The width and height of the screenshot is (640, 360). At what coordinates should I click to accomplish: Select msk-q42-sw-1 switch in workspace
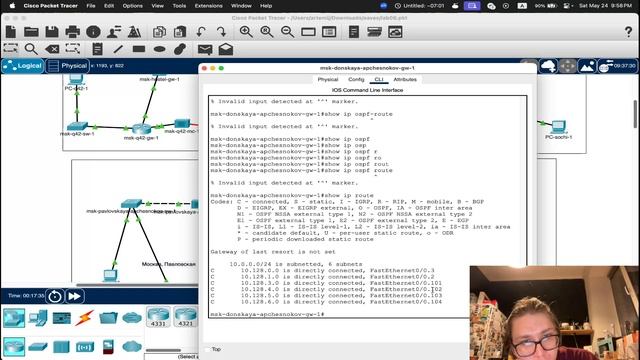tap(78, 126)
